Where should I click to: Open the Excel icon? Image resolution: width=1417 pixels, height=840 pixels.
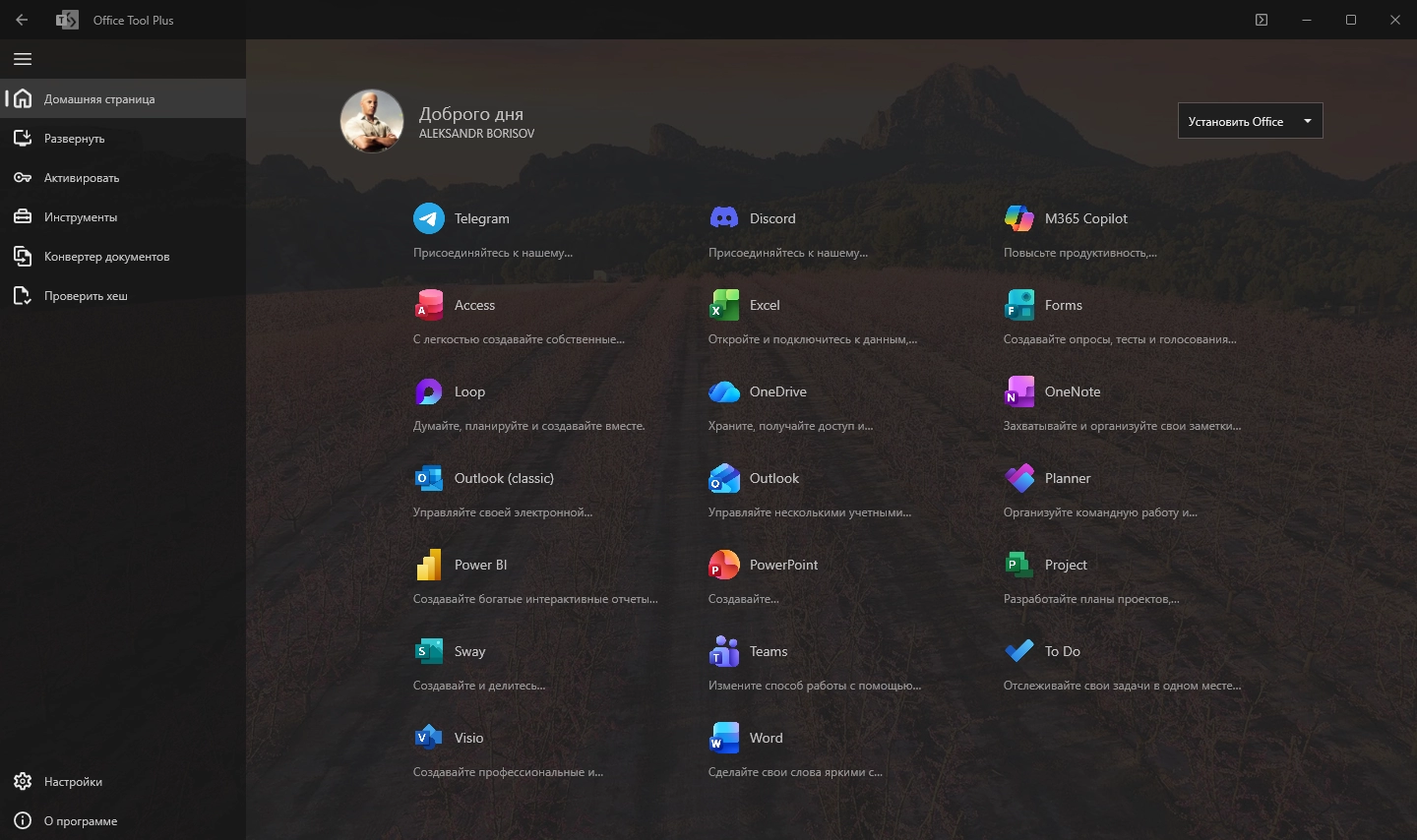[724, 305]
